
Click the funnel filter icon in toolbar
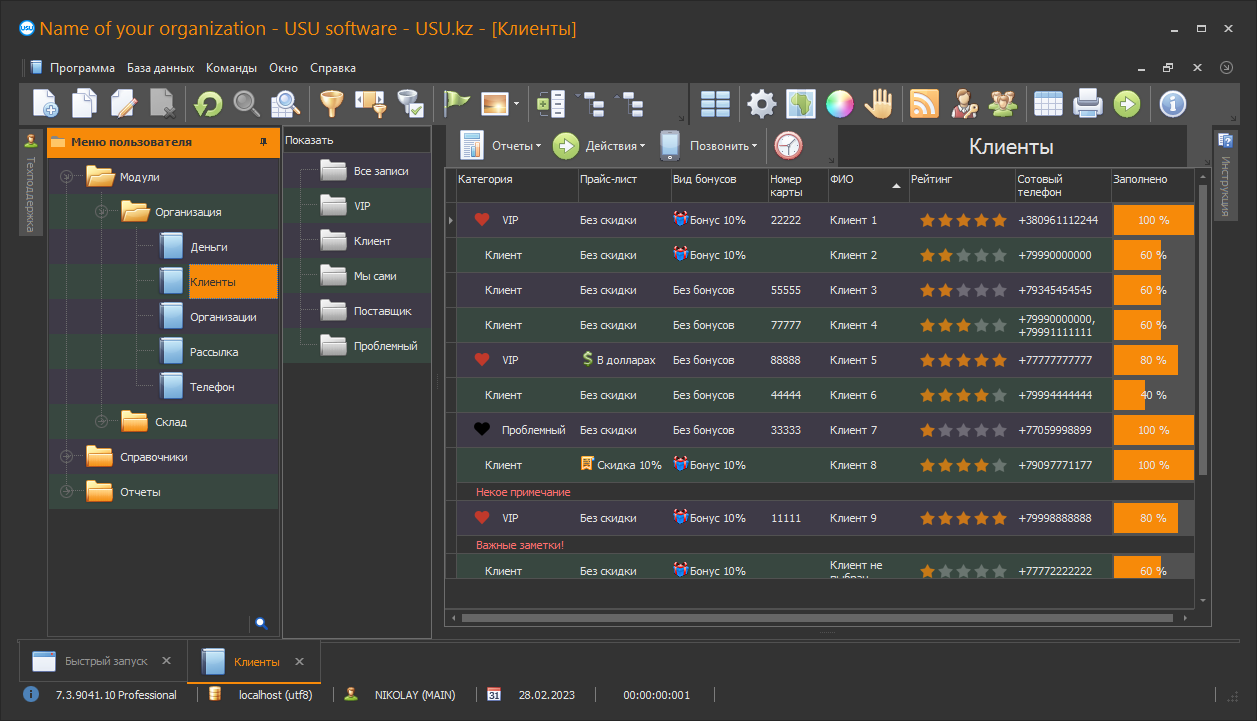(x=331, y=103)
